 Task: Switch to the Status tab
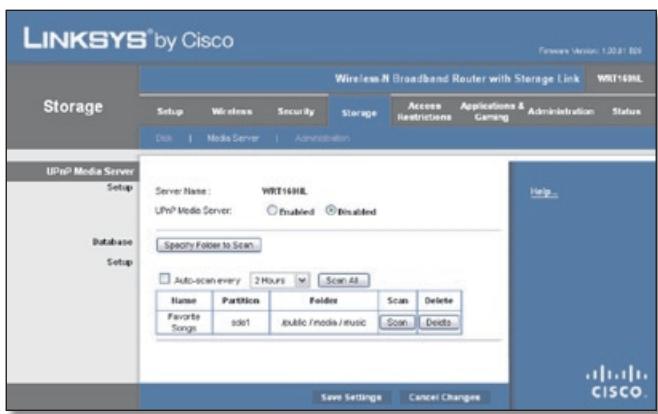(626, 112)
